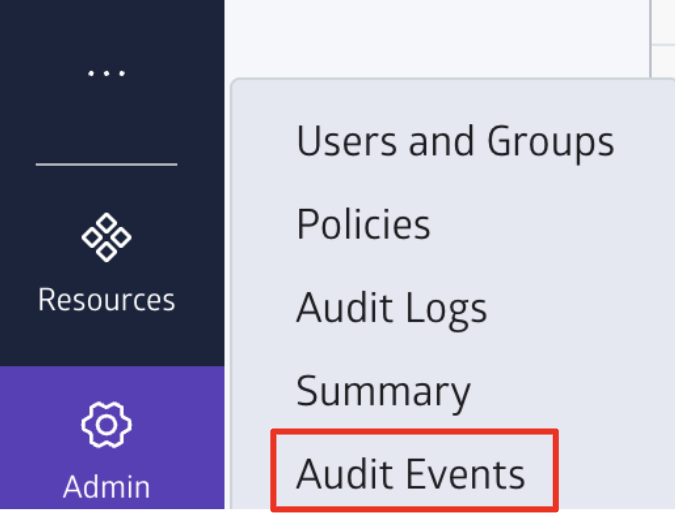
Task: Open the highlighted Audit Events item
Action: pos(411,474)
